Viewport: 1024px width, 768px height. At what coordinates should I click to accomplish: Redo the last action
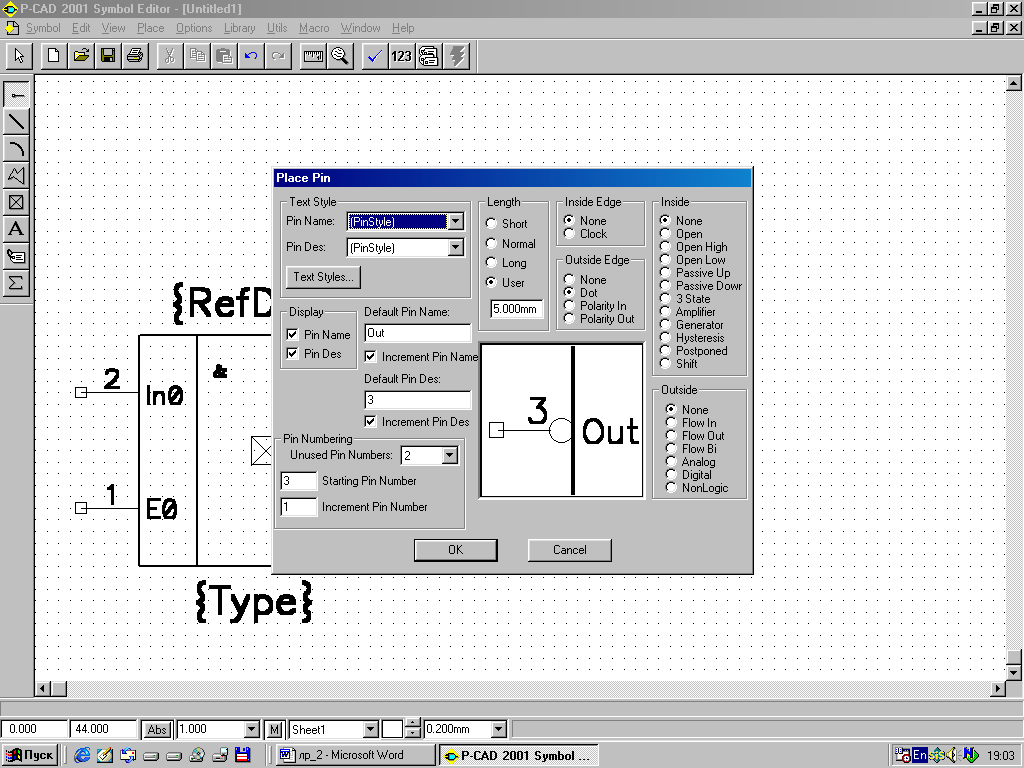coord(277,56)
